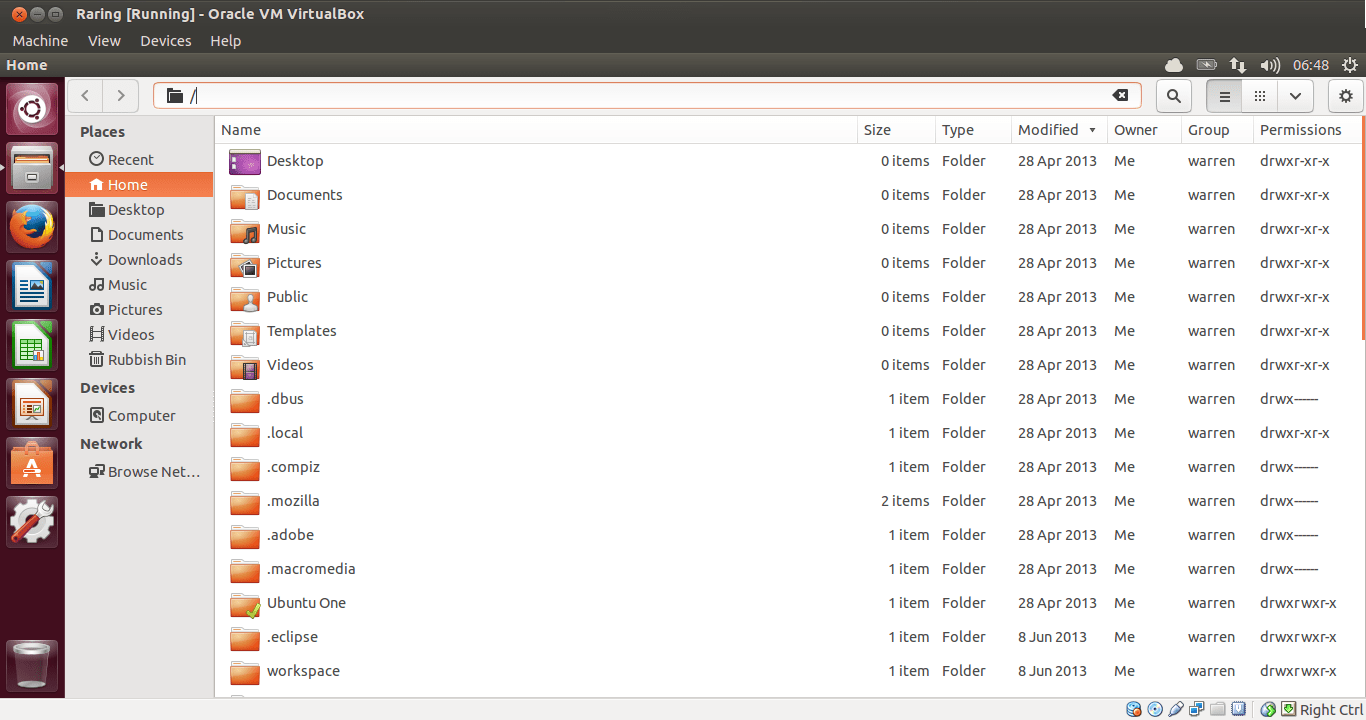Open Ubuntu Software Centre icon
Viewport: 1366px width, 720px height.
[x=33, y=463]
